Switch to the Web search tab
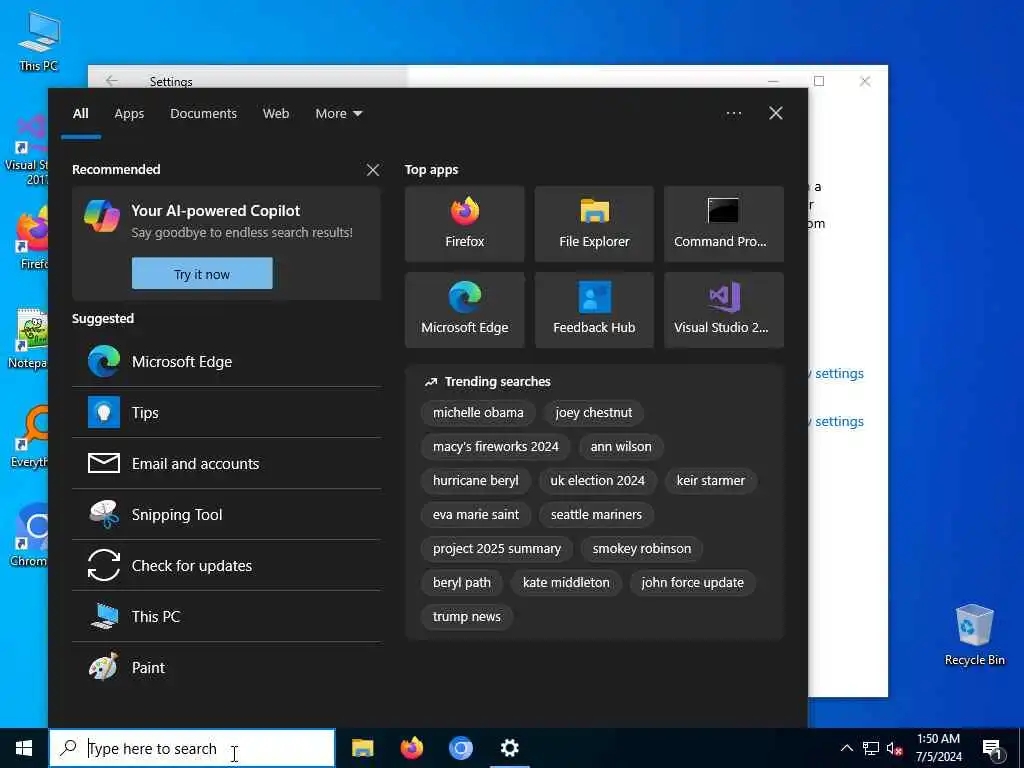The image size is (1024, 768). (276, 114)
